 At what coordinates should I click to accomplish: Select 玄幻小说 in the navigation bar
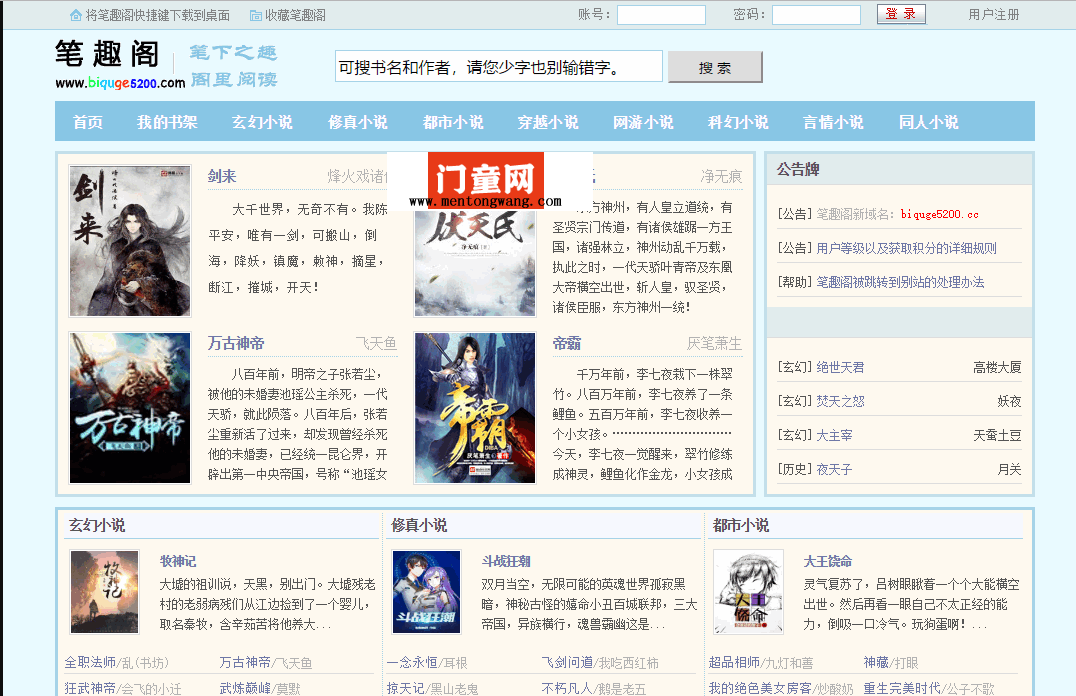pos(262,122)
